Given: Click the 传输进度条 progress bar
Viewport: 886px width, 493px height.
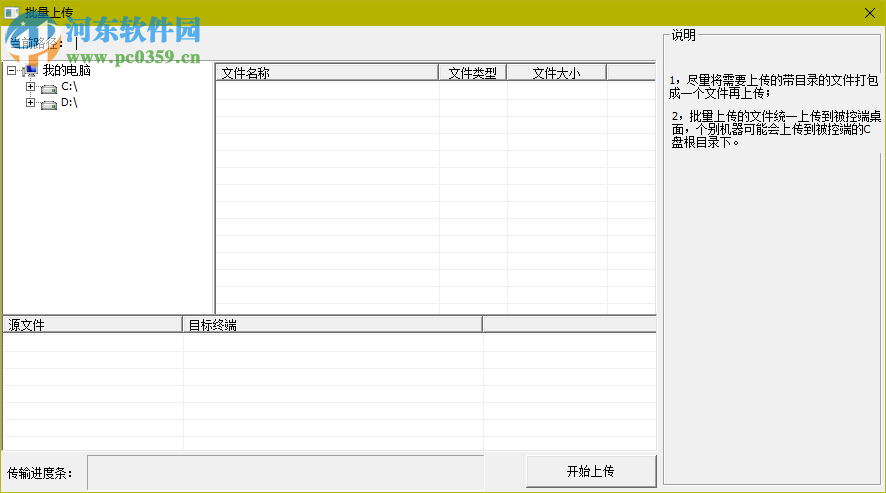Looking at the screenshot, I should (286, 473).
